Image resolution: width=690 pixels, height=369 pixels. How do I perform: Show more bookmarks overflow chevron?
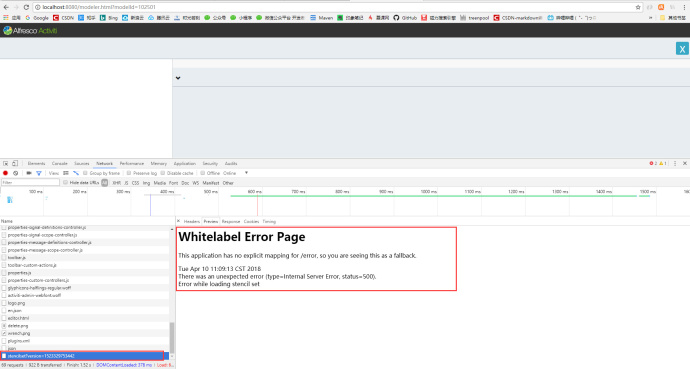pyautogui.click(x=650, y=18)
